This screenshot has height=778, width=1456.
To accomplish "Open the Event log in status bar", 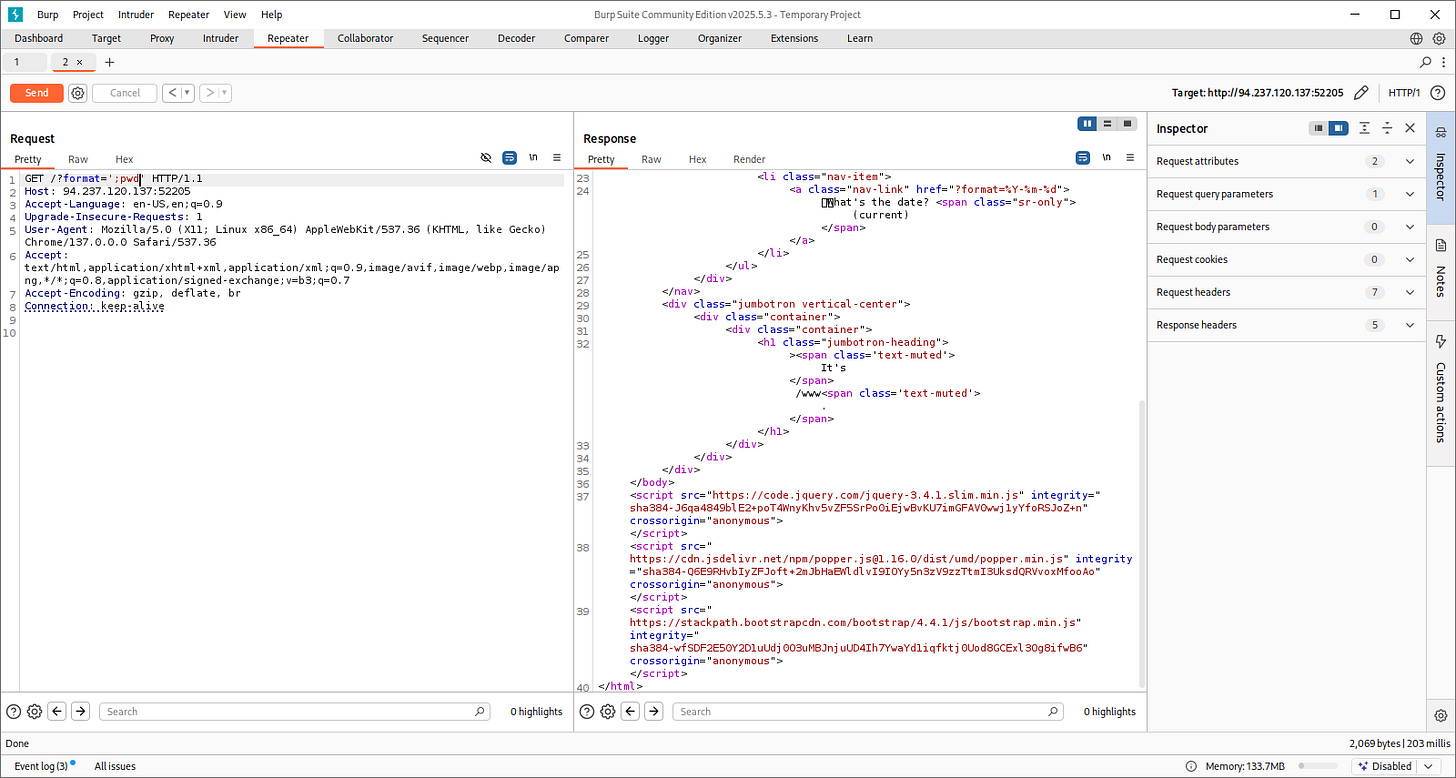I will pos(41,766).
